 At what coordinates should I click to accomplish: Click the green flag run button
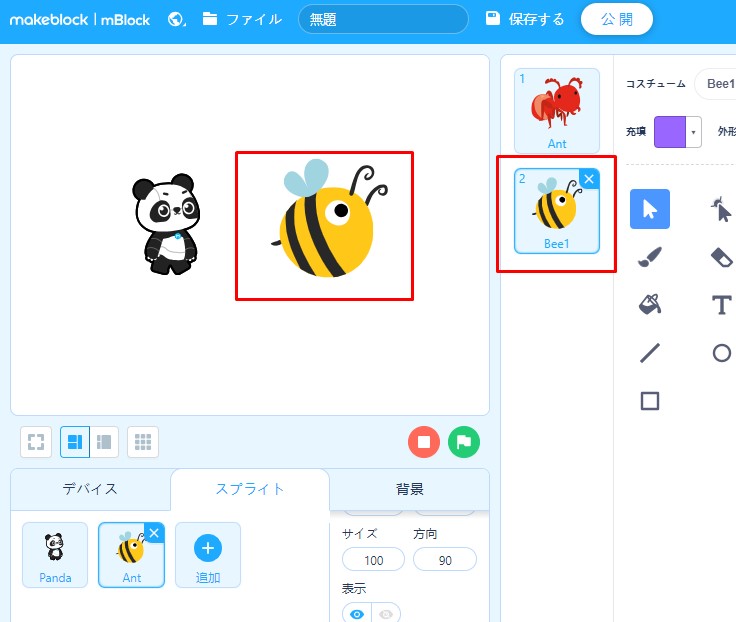pos(464,442)
